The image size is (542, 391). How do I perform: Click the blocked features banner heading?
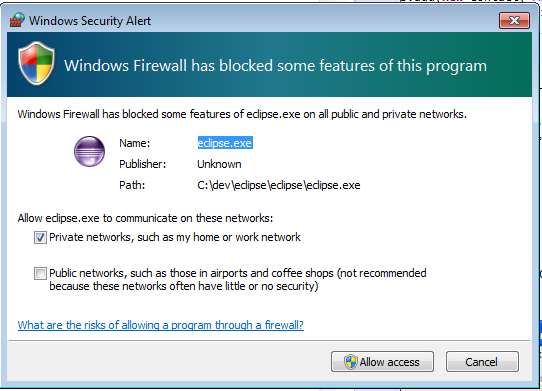point(275,66)
